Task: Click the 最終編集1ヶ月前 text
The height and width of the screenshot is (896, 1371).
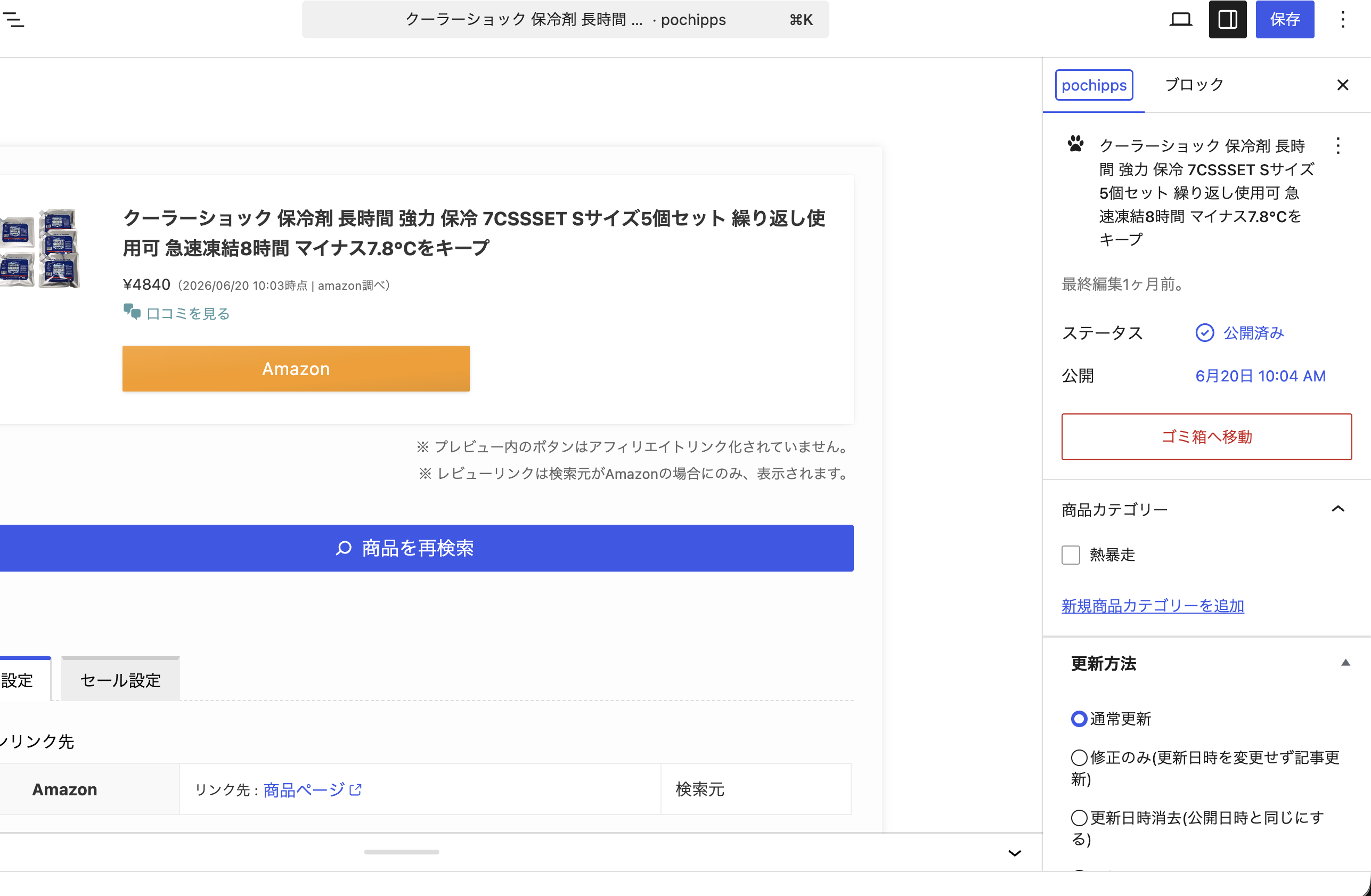Action: click(x=1122, y=284)
